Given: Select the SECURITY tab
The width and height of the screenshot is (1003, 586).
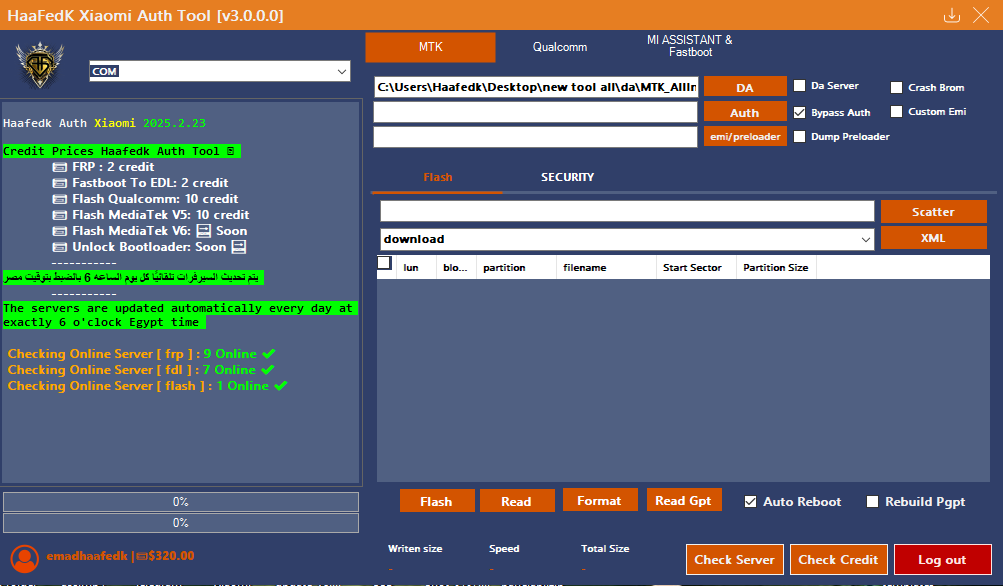Looking at the screenshot, I should [x=568, y=177].
